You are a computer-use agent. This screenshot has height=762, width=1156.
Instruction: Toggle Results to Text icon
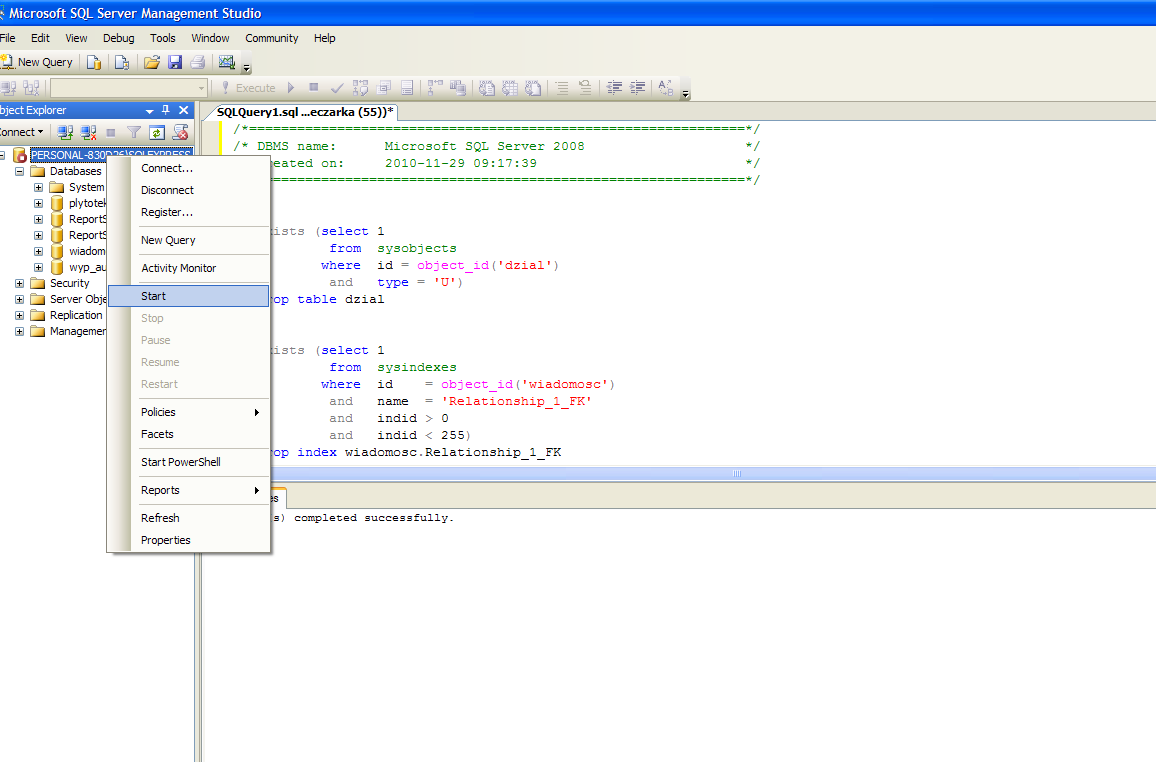(487, 88)
